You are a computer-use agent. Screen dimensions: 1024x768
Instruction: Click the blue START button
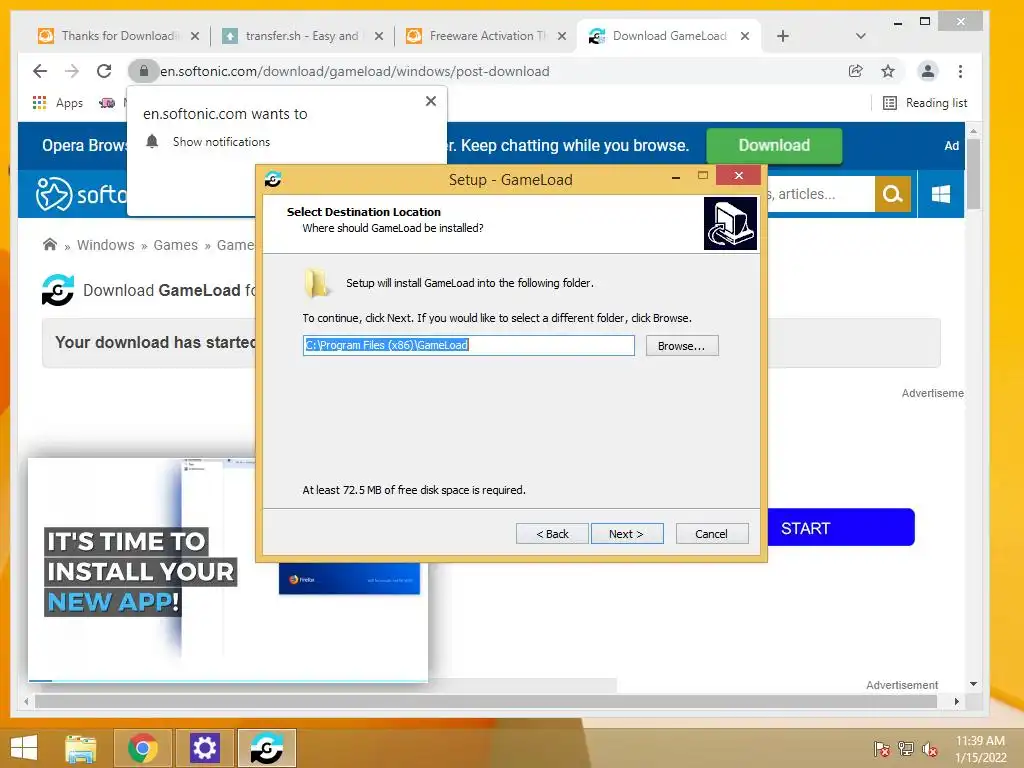coord(841,528)
